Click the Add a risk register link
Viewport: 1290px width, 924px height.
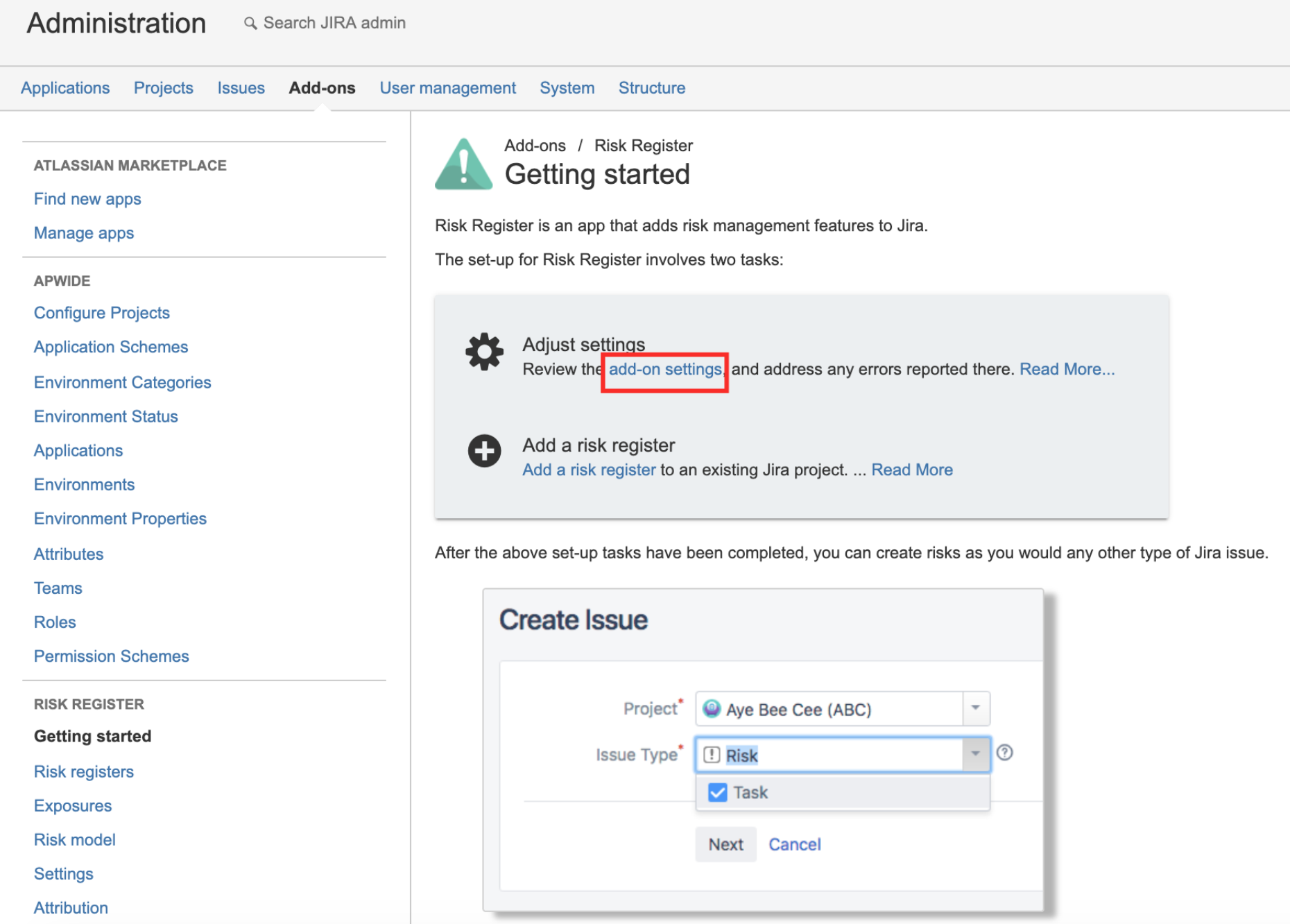pyautogui.click(x=589, y=470)
